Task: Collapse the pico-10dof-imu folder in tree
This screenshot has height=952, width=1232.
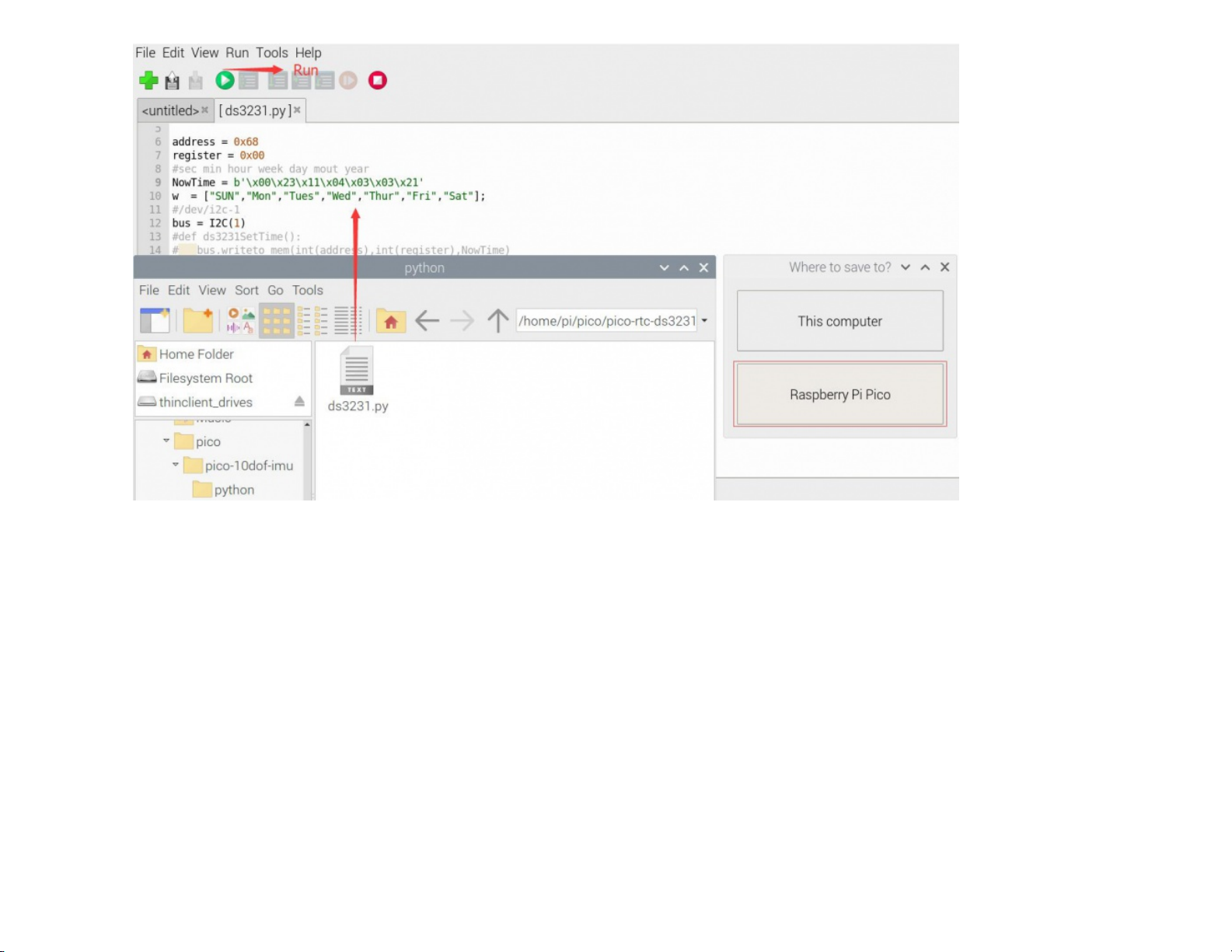Action: (x=176, y=465)
